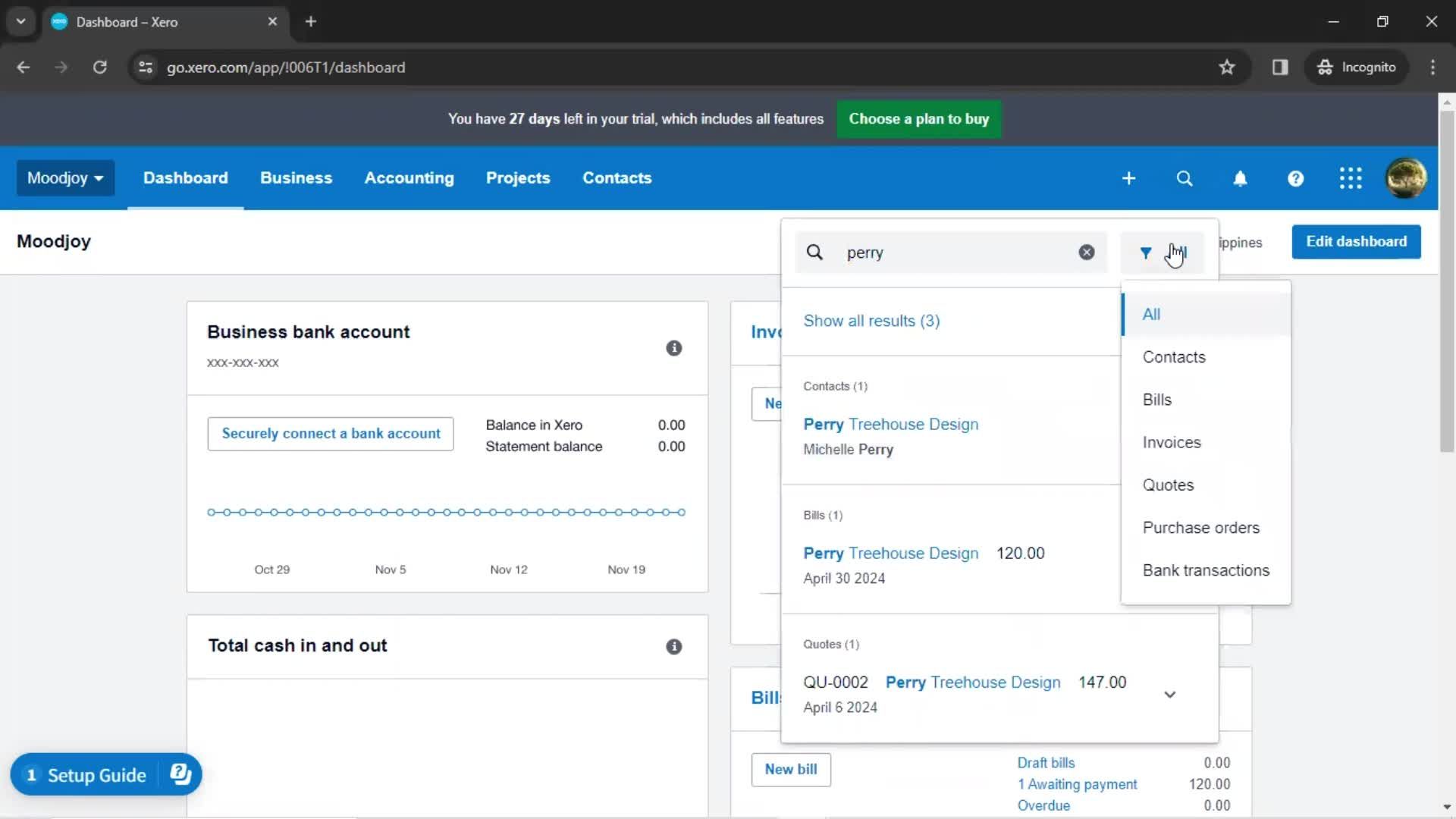This screenshot has width=1456, height=819.
Task: Click the New bill button
Action: [x=791, y=770]
